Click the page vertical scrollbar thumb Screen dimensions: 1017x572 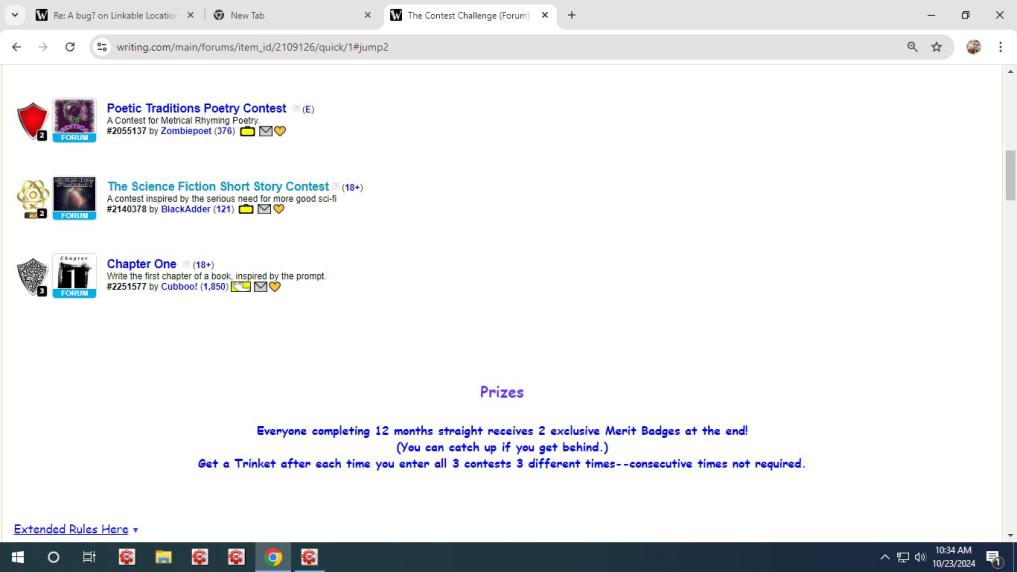[1009, 175]
